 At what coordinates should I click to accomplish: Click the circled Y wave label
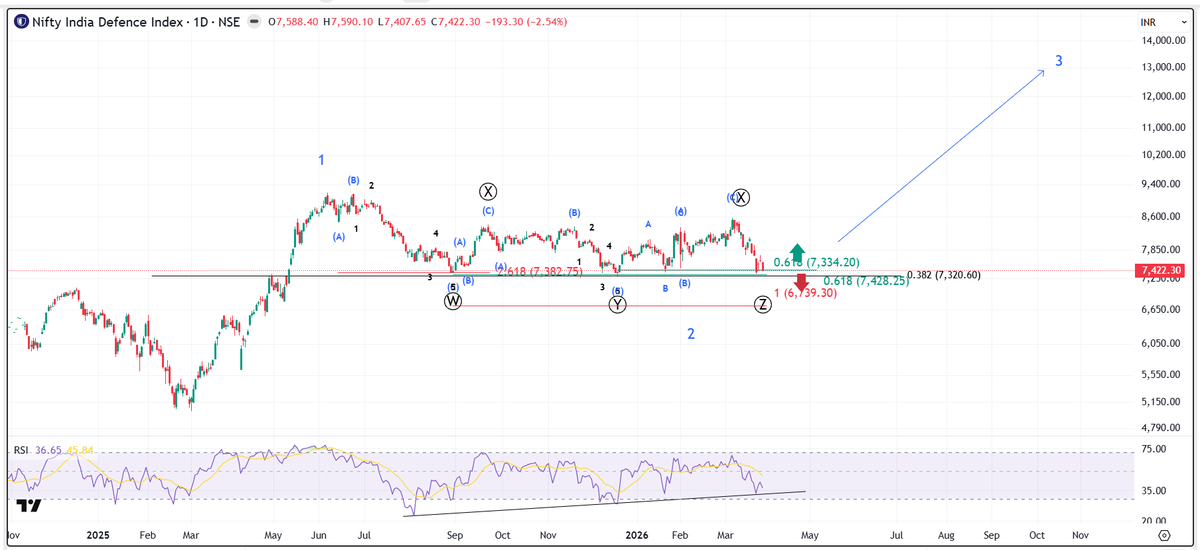[618, 304]
